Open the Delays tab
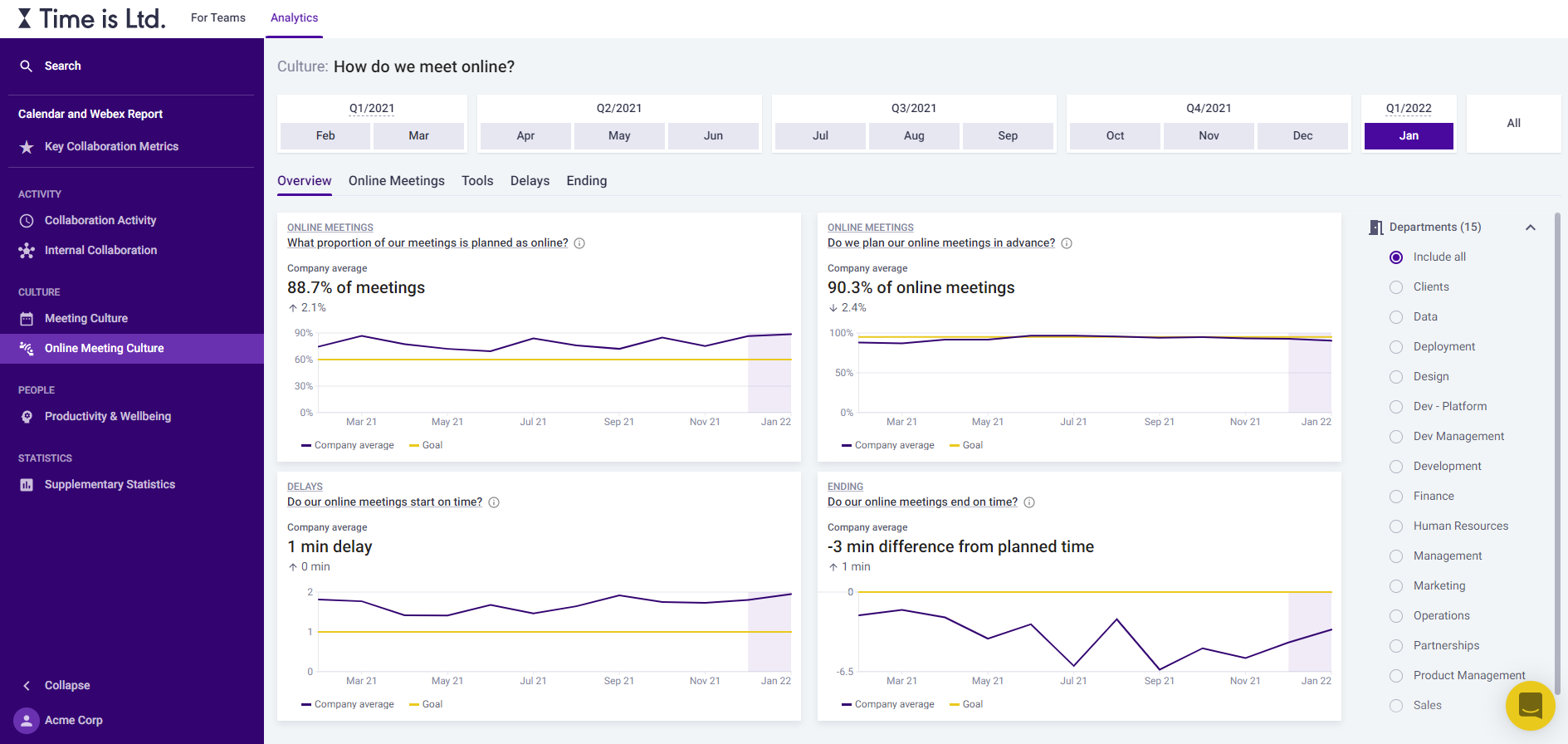1568x744 pixels. [530, 181]
